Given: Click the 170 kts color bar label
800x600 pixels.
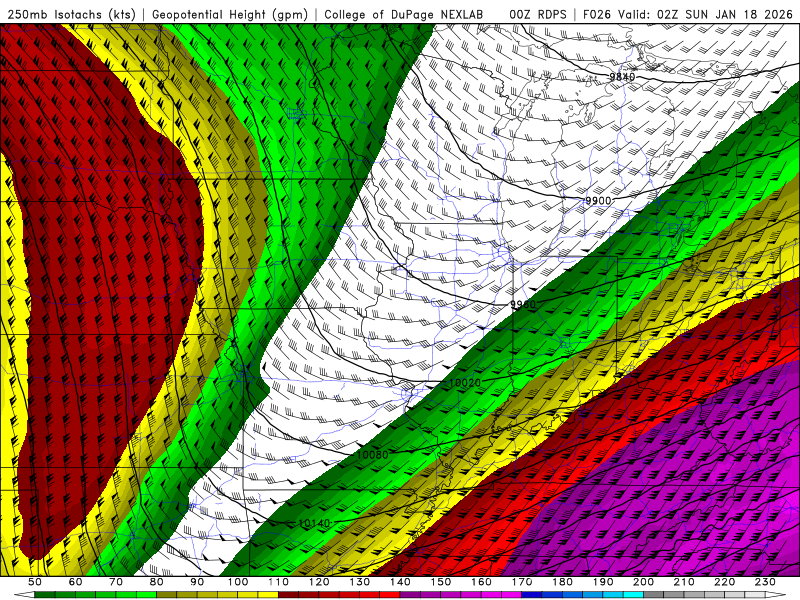Looking at the screenshot, I should pyautogui.click(x=522, y=582).
